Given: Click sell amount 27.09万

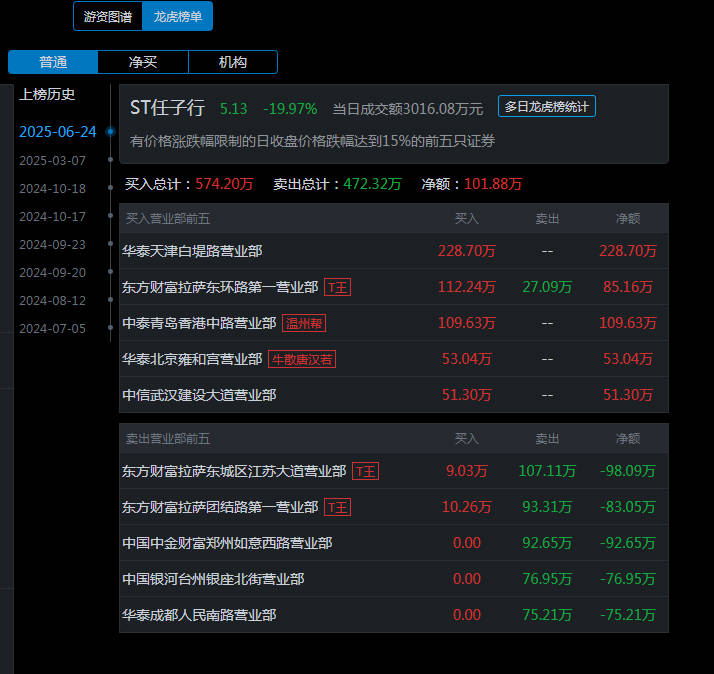Looking at the screenshot, I should [x=547, y=287].
